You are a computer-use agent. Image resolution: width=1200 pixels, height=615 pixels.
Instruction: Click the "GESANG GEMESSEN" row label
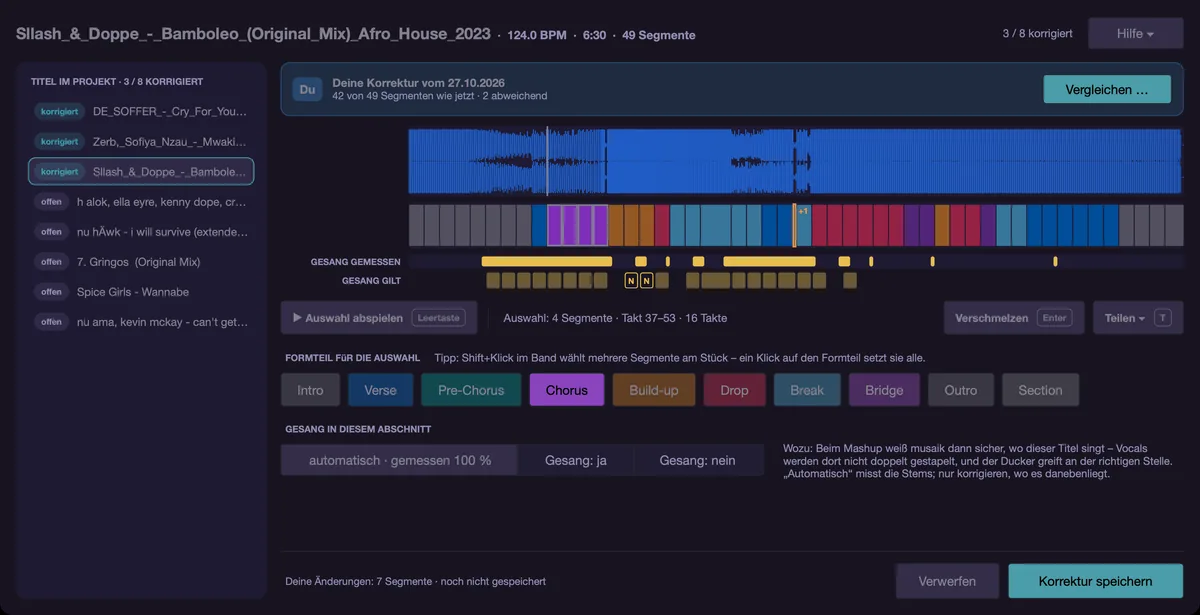pyautogui.click(x=356, y=262)
